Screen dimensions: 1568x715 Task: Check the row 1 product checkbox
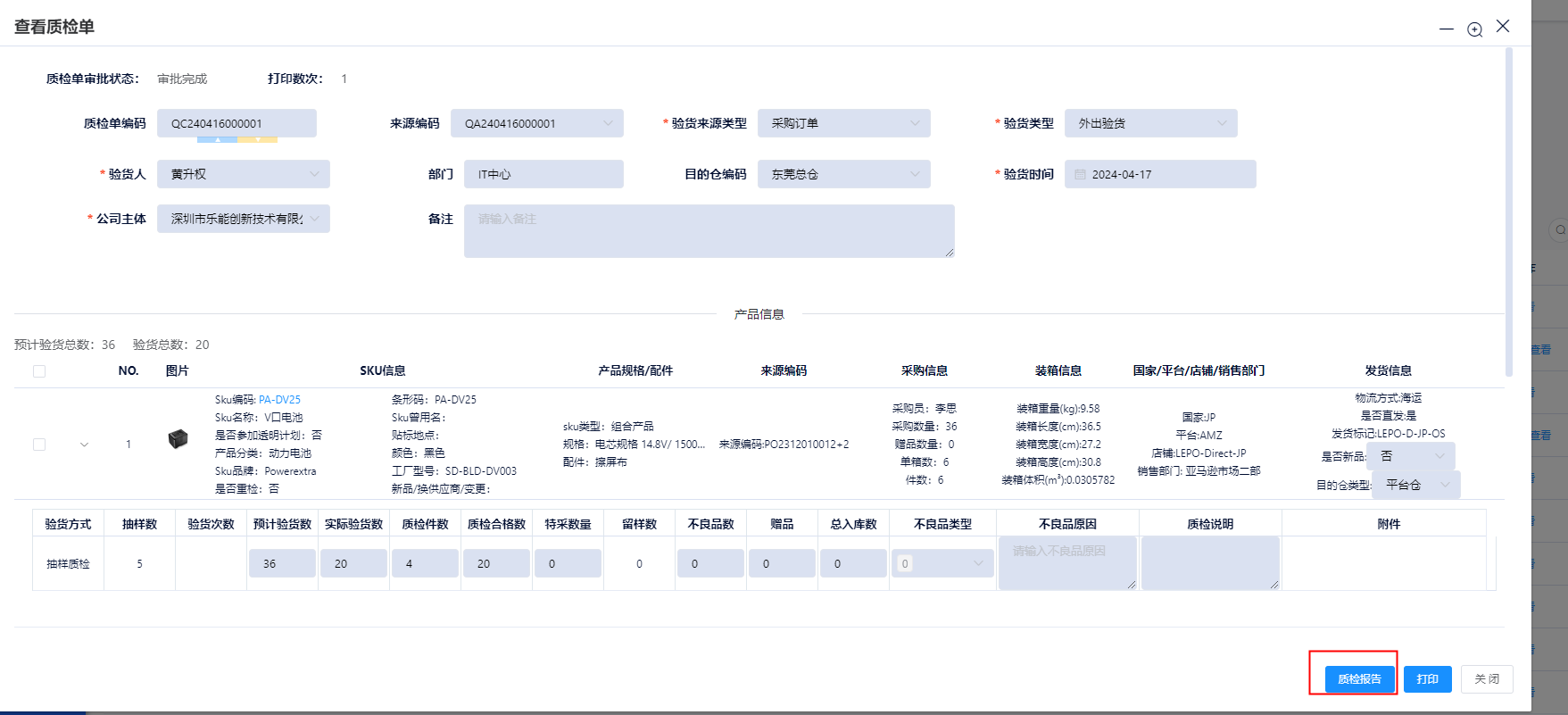[39, 445]
